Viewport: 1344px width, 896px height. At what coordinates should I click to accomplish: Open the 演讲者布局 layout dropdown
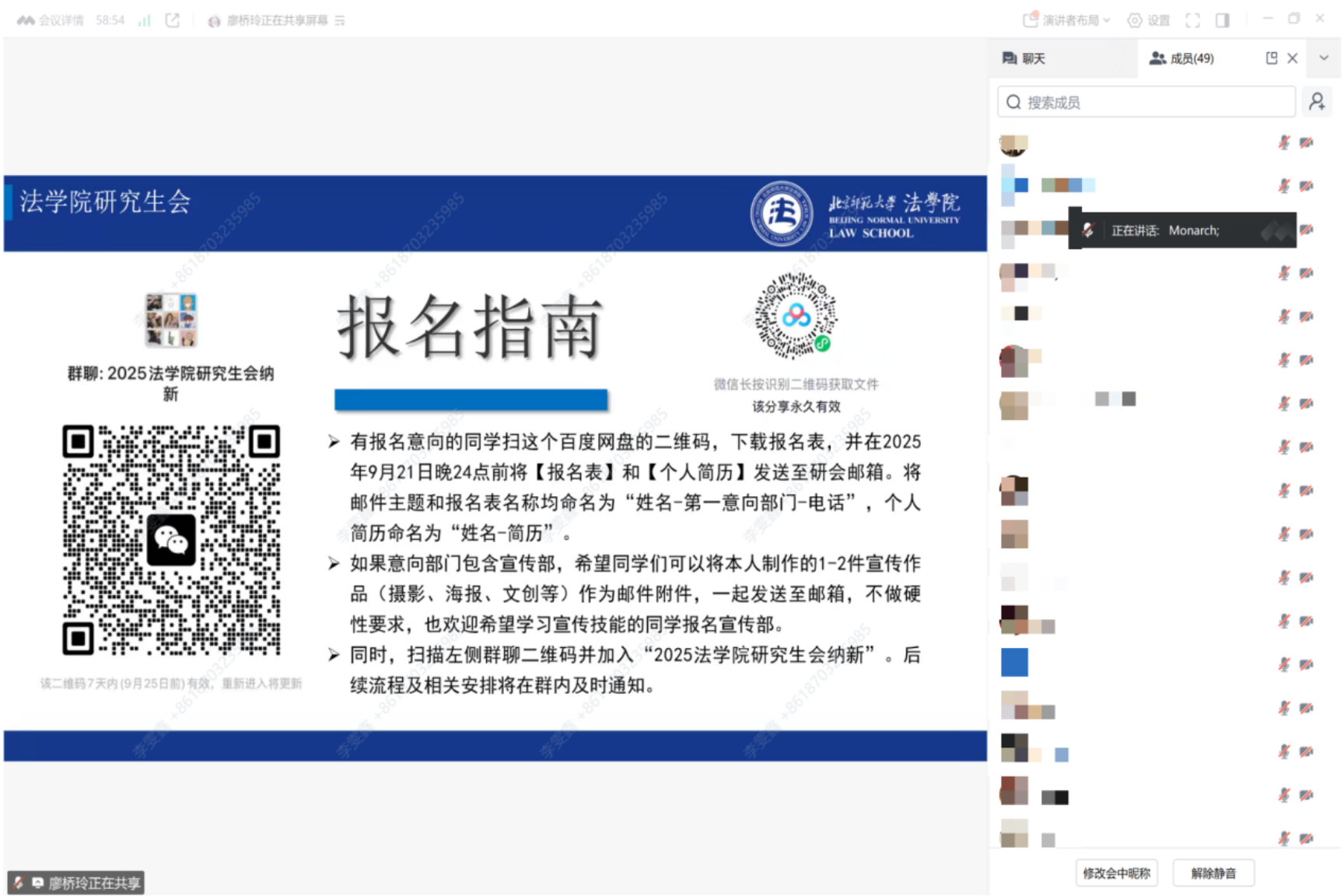click(1067, 20)
